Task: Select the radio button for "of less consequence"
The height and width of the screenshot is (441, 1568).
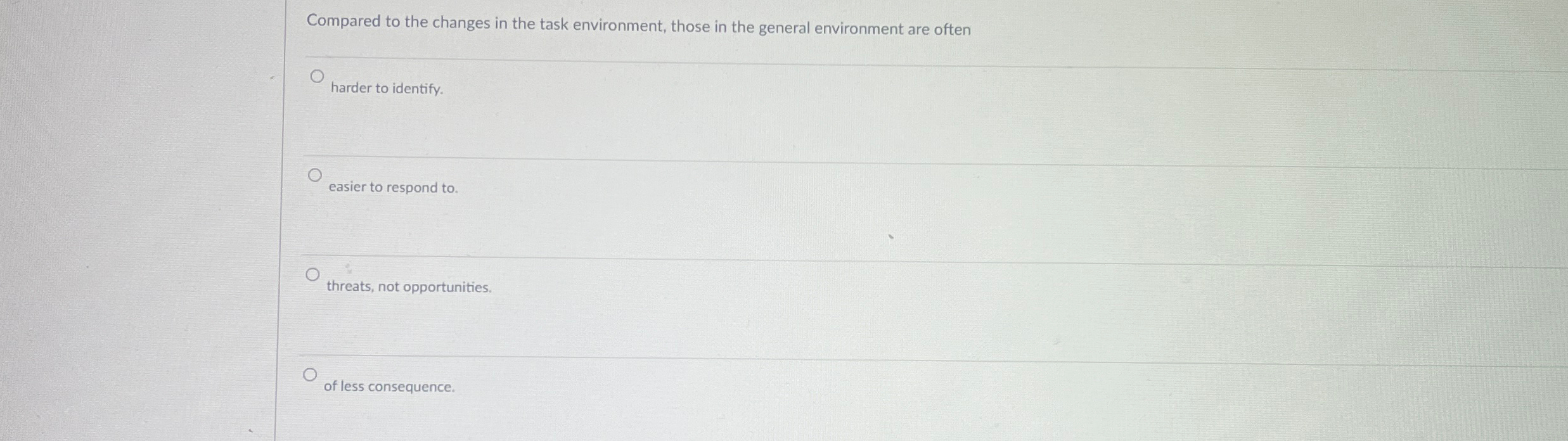Action: (x=310, y=374)
